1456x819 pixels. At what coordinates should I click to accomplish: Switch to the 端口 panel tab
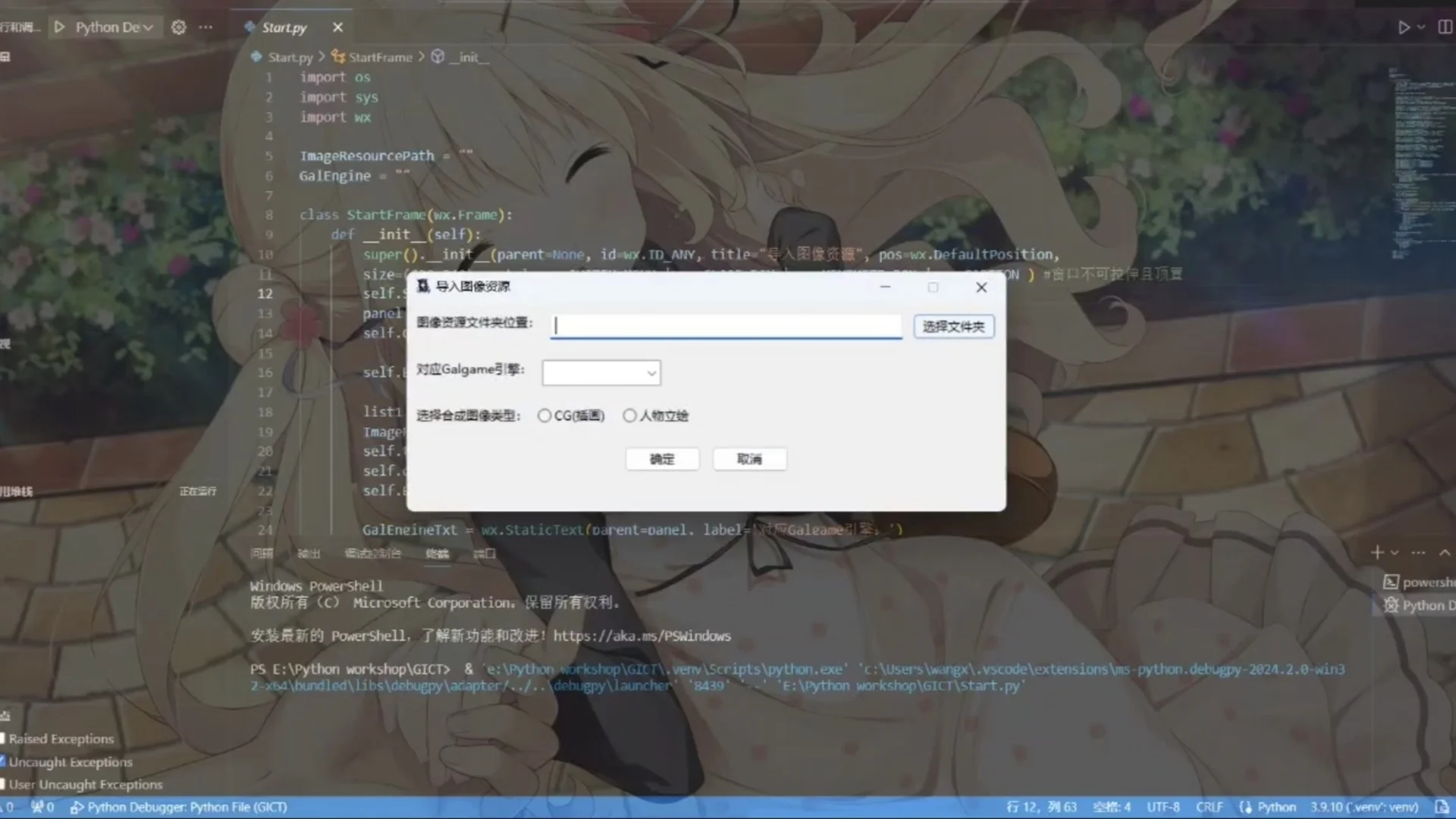484,554
